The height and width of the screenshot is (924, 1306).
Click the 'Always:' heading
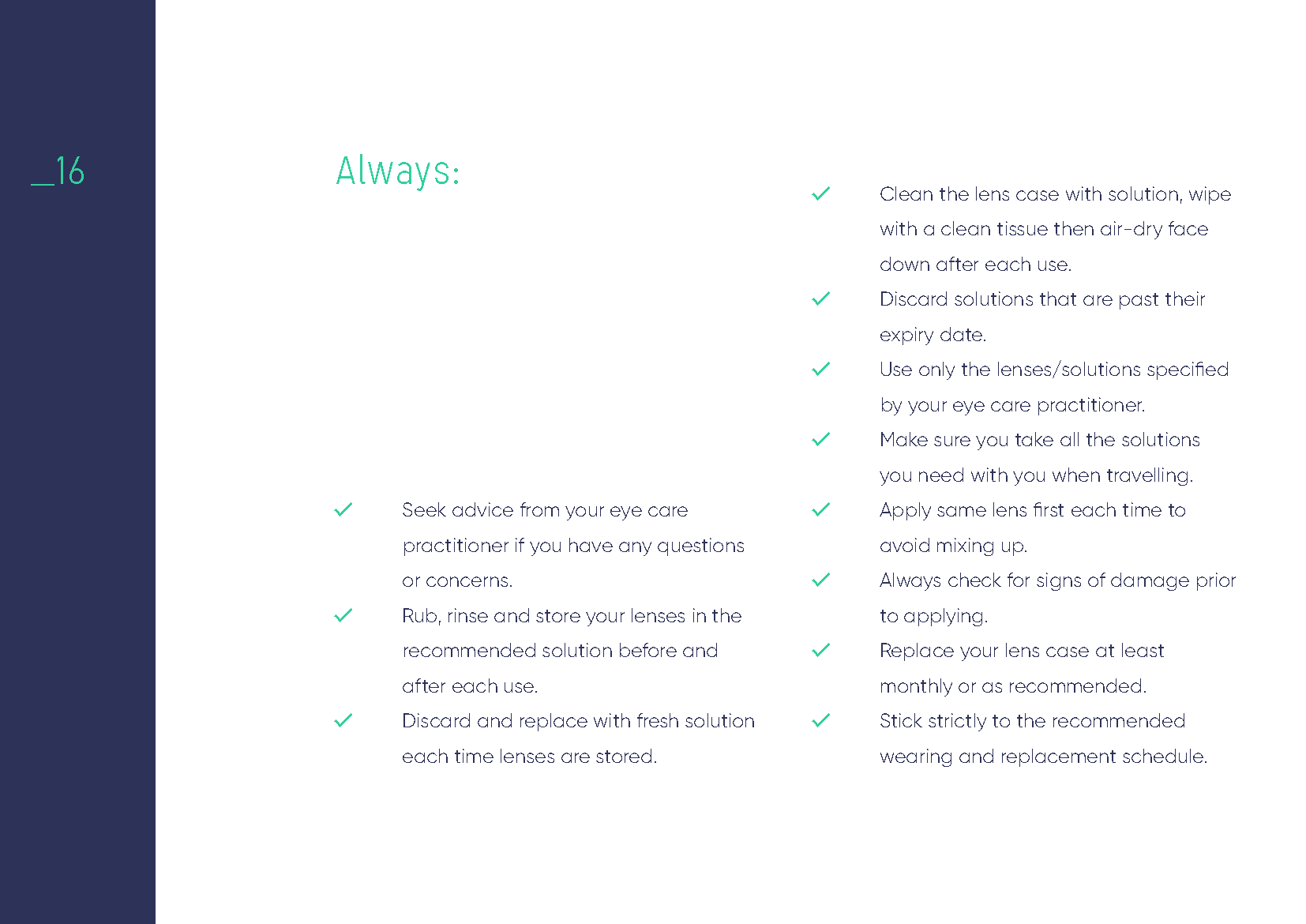pos(397,171)
